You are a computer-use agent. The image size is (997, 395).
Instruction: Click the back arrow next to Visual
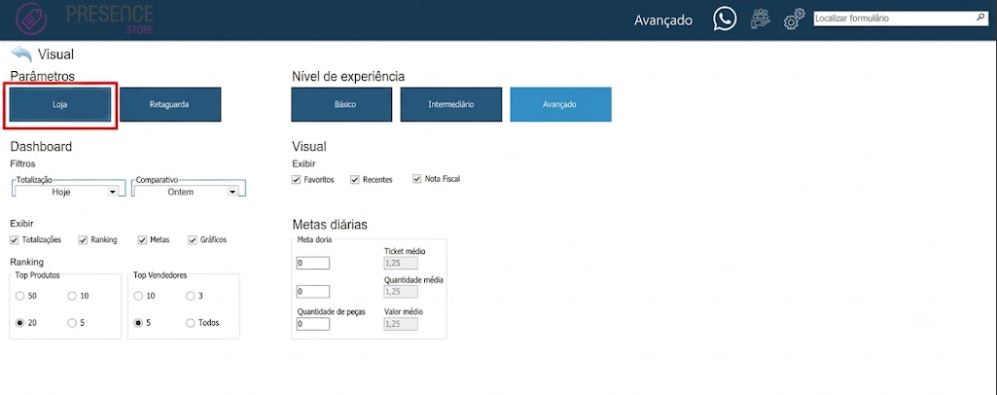(x=21, y=53)
